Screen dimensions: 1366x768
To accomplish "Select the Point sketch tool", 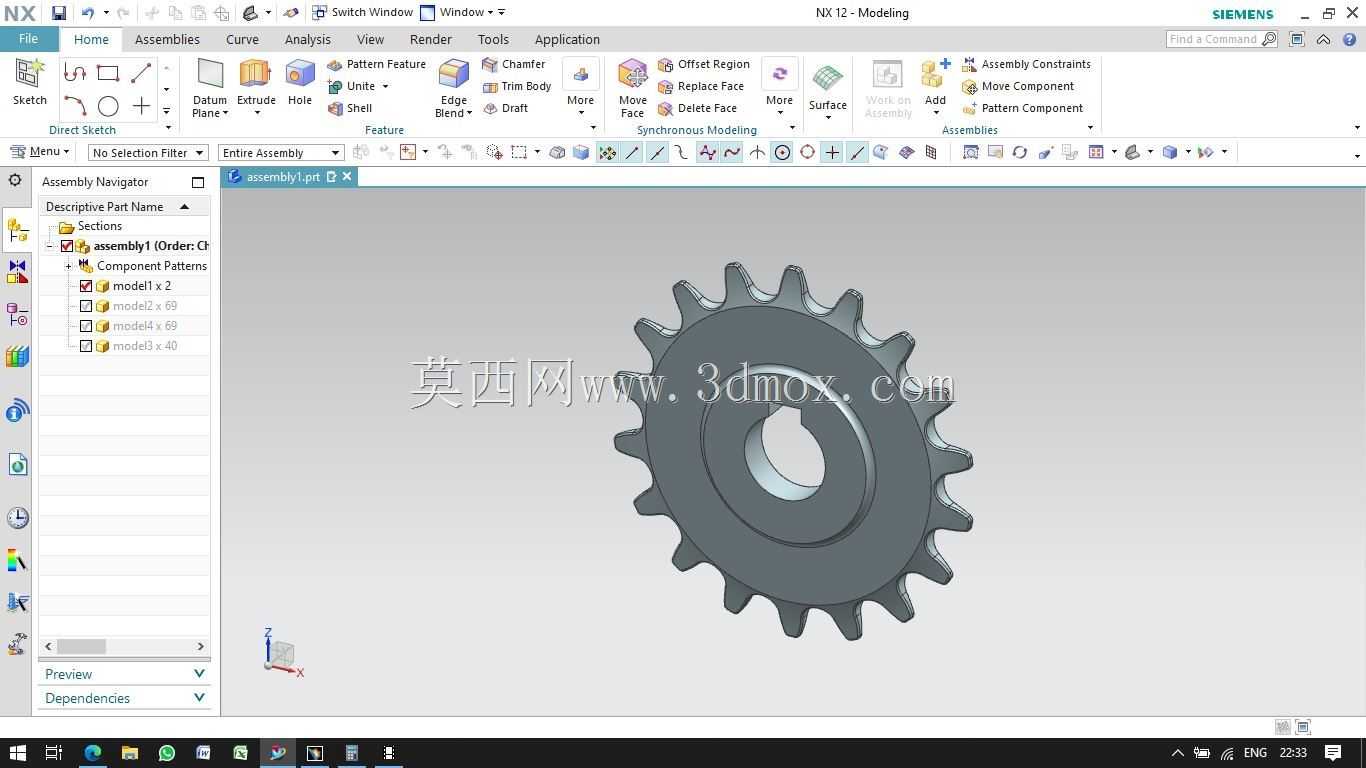I will (141, 106).
